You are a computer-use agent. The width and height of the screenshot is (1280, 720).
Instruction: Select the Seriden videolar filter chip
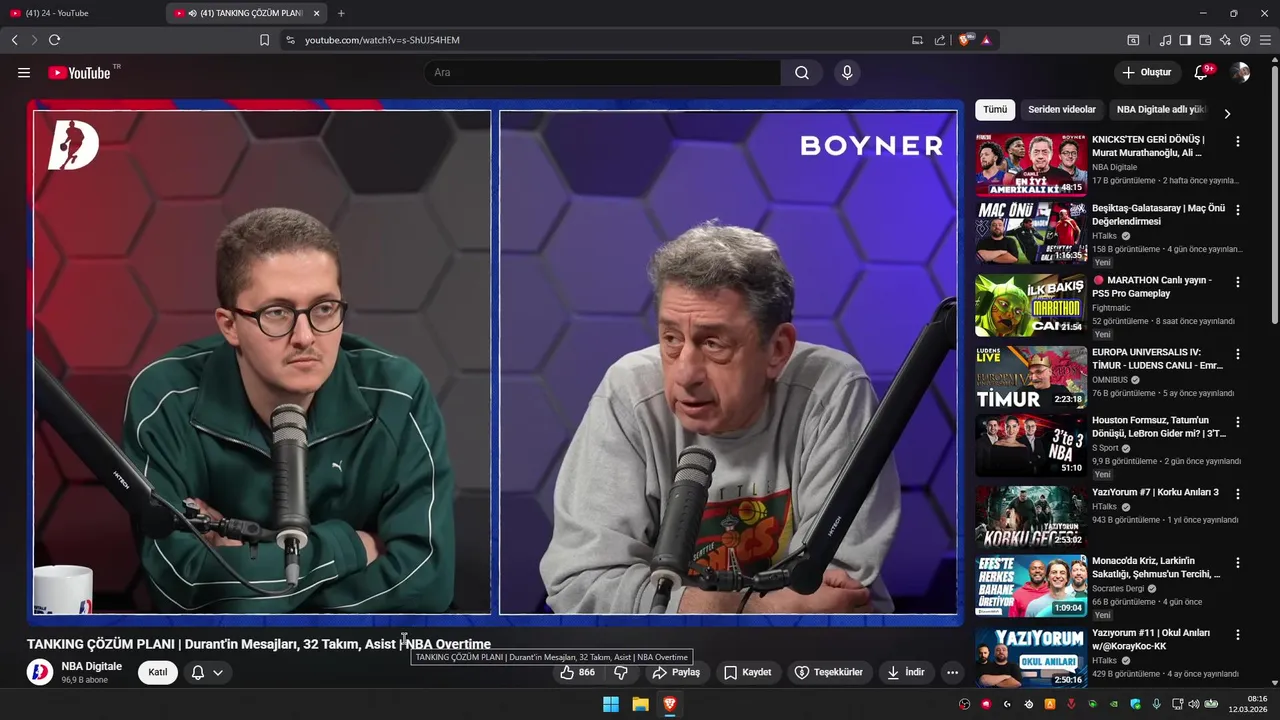point(1062,110)
